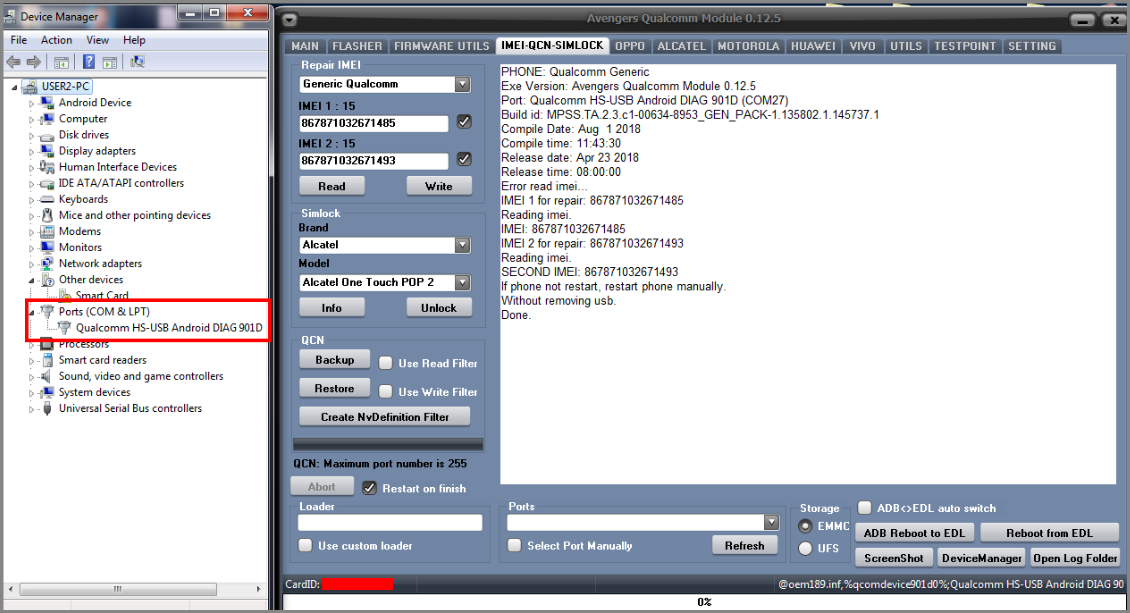Click the Human Interface Devices icon

click(x=47, y=166)
